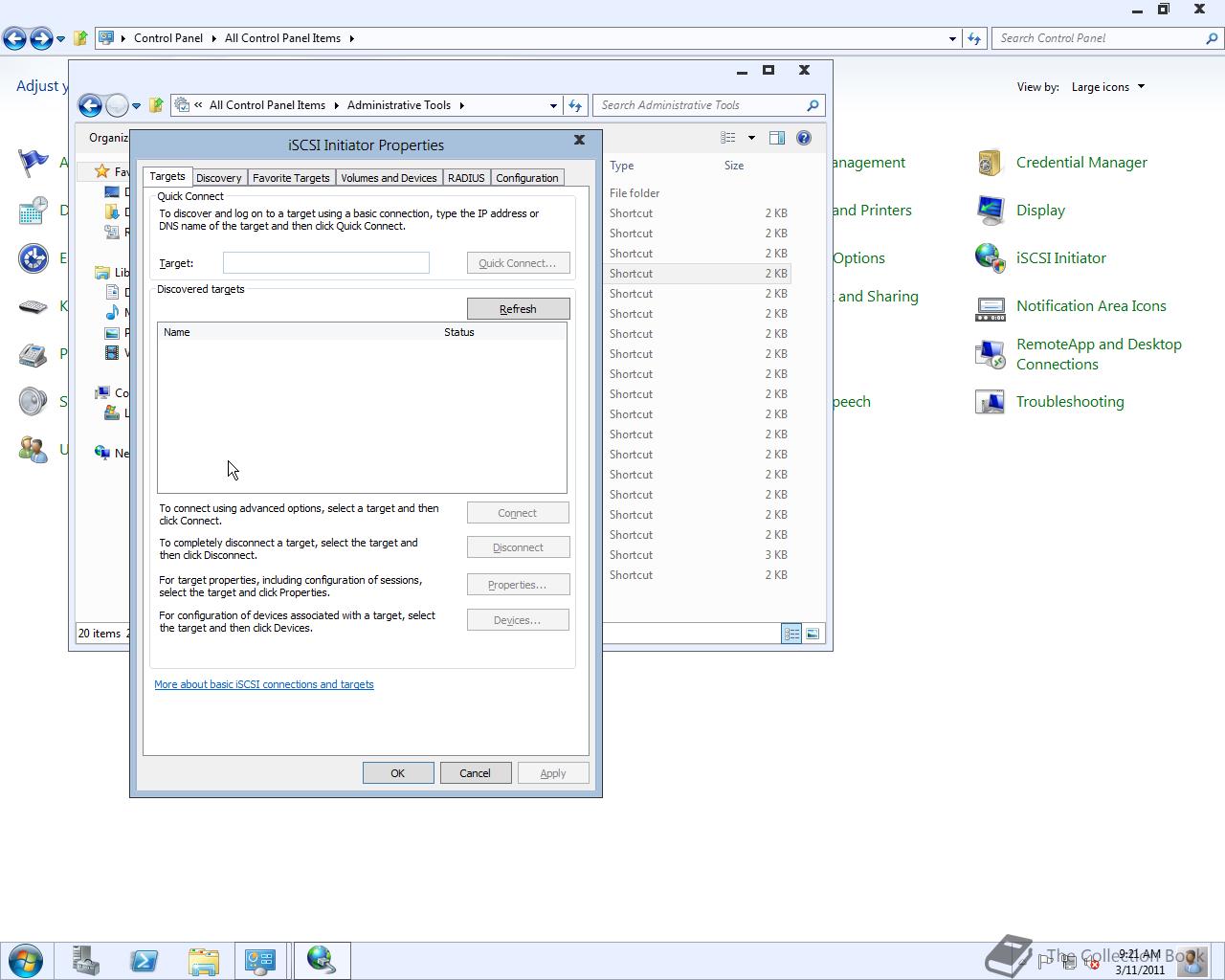The width and height of the screenshot is (1225, 980).
Task: Refresh the Control Panel address bar
Action: click(974, 38)
